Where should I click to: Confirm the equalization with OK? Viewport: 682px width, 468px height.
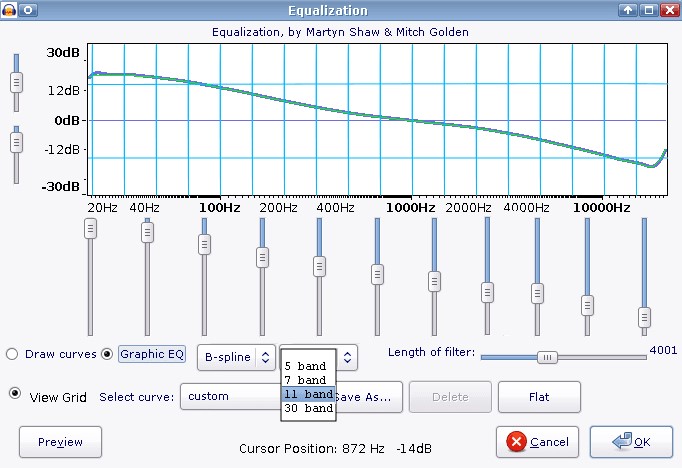(x=630, y=441)
